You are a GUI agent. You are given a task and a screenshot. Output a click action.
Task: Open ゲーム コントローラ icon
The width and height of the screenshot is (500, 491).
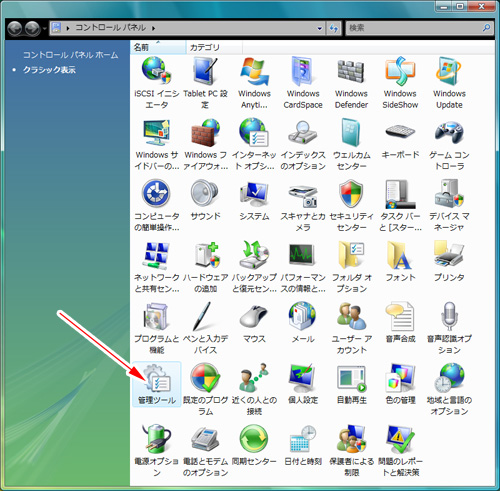tap(449, 132)
